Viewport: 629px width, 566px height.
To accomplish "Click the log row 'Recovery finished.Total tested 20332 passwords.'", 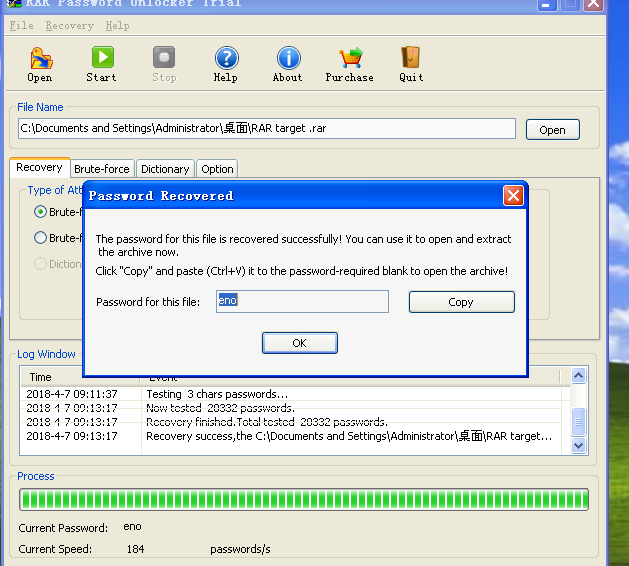I will [291, 422].
